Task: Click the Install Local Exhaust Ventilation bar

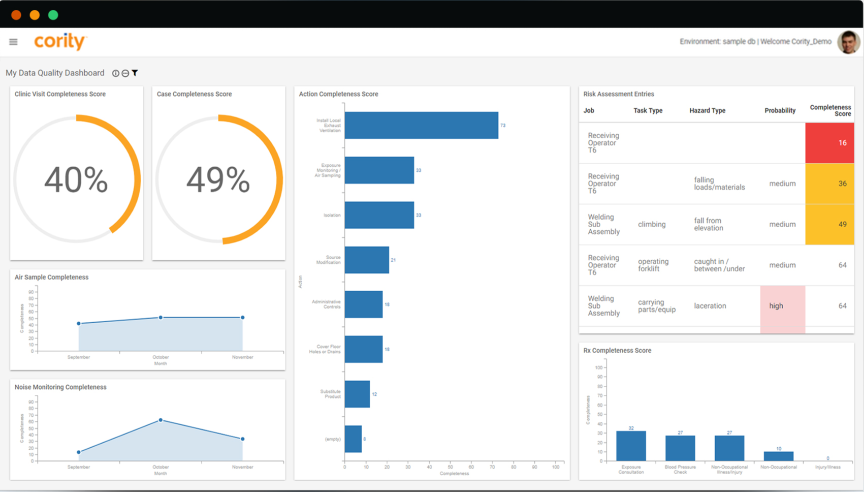Action: pos(421,125)
